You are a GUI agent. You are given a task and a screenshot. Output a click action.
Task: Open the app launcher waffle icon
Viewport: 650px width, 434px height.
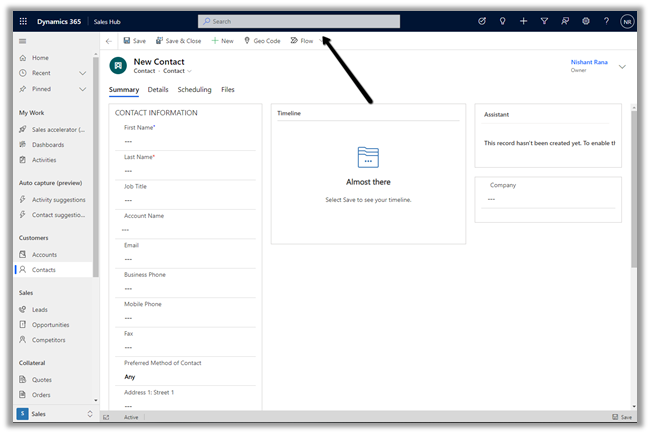(x=23, y=21)
